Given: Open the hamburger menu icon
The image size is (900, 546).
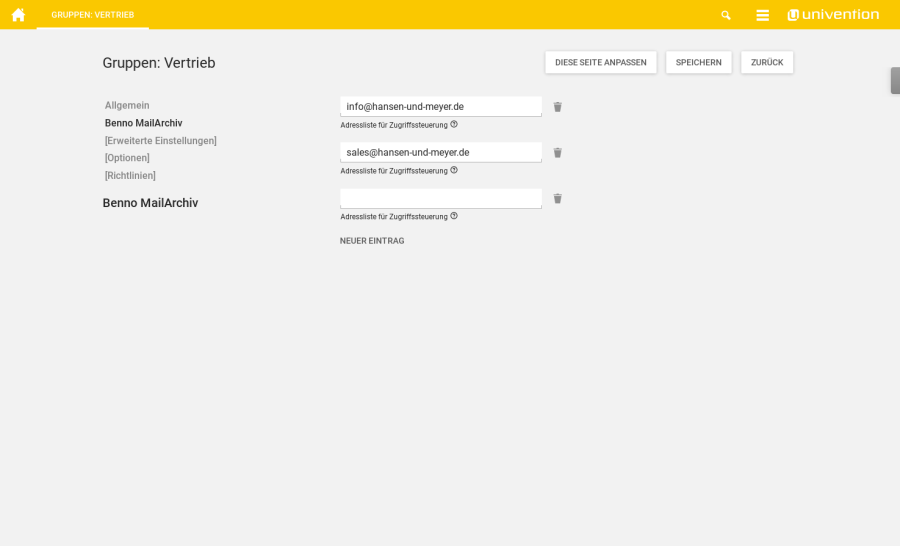Looking at the screenshot, I should pyautogui.click(x=762, y=15).
